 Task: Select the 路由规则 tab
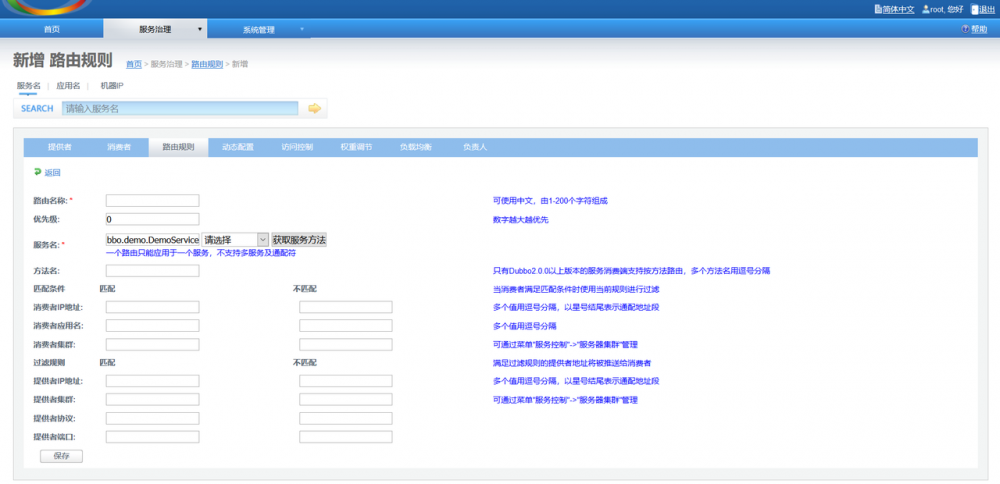pyautogui.click(x=178, y=147)
